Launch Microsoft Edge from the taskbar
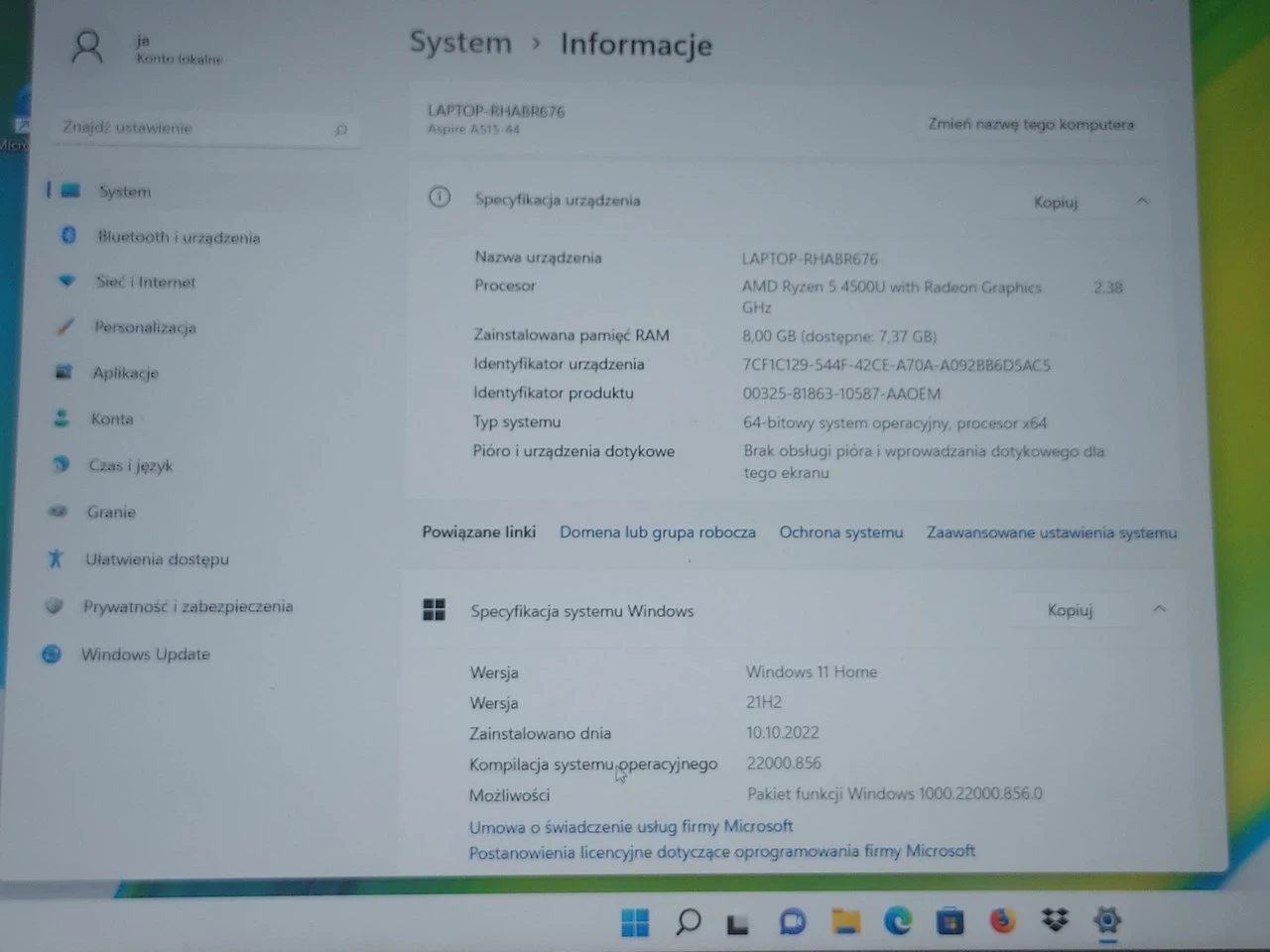The image size is (1270, 952). pyautogui.click(x=898, y=921)
